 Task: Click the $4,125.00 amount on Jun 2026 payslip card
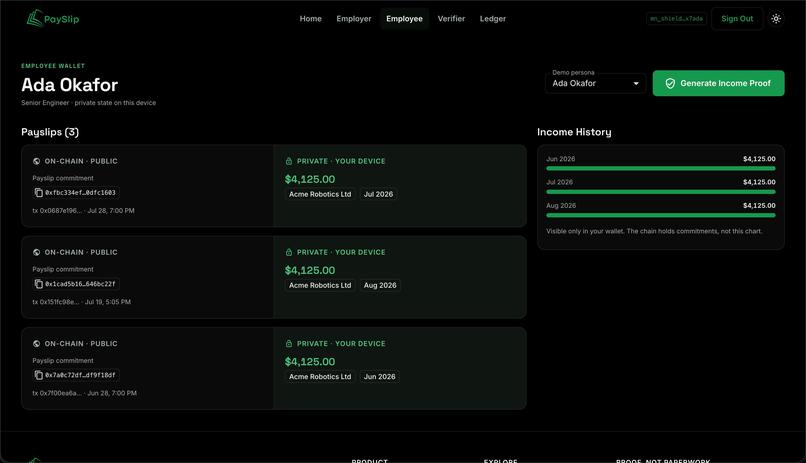coord(310,362)
